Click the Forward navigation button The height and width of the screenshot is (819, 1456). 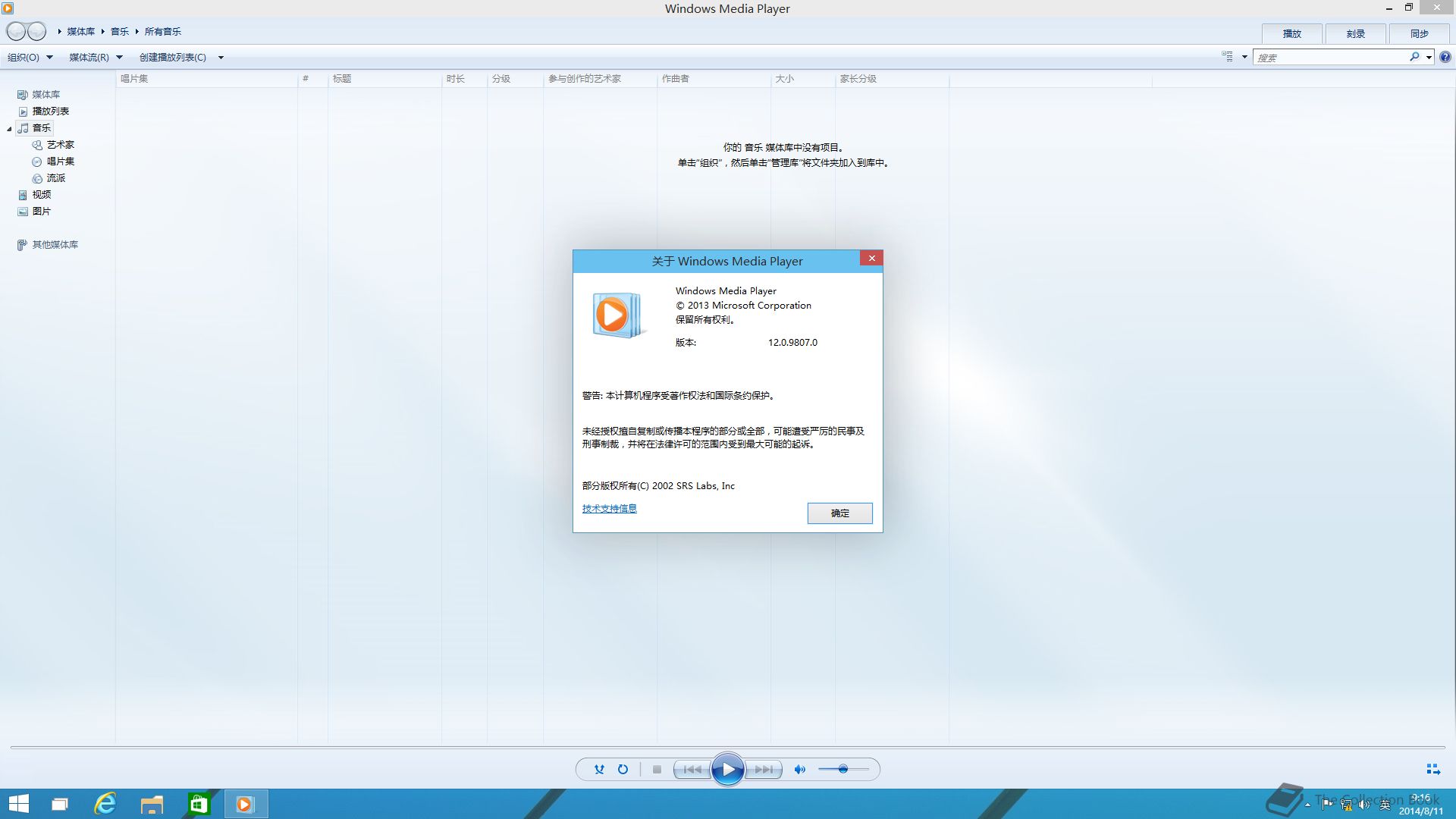(36, 31)
